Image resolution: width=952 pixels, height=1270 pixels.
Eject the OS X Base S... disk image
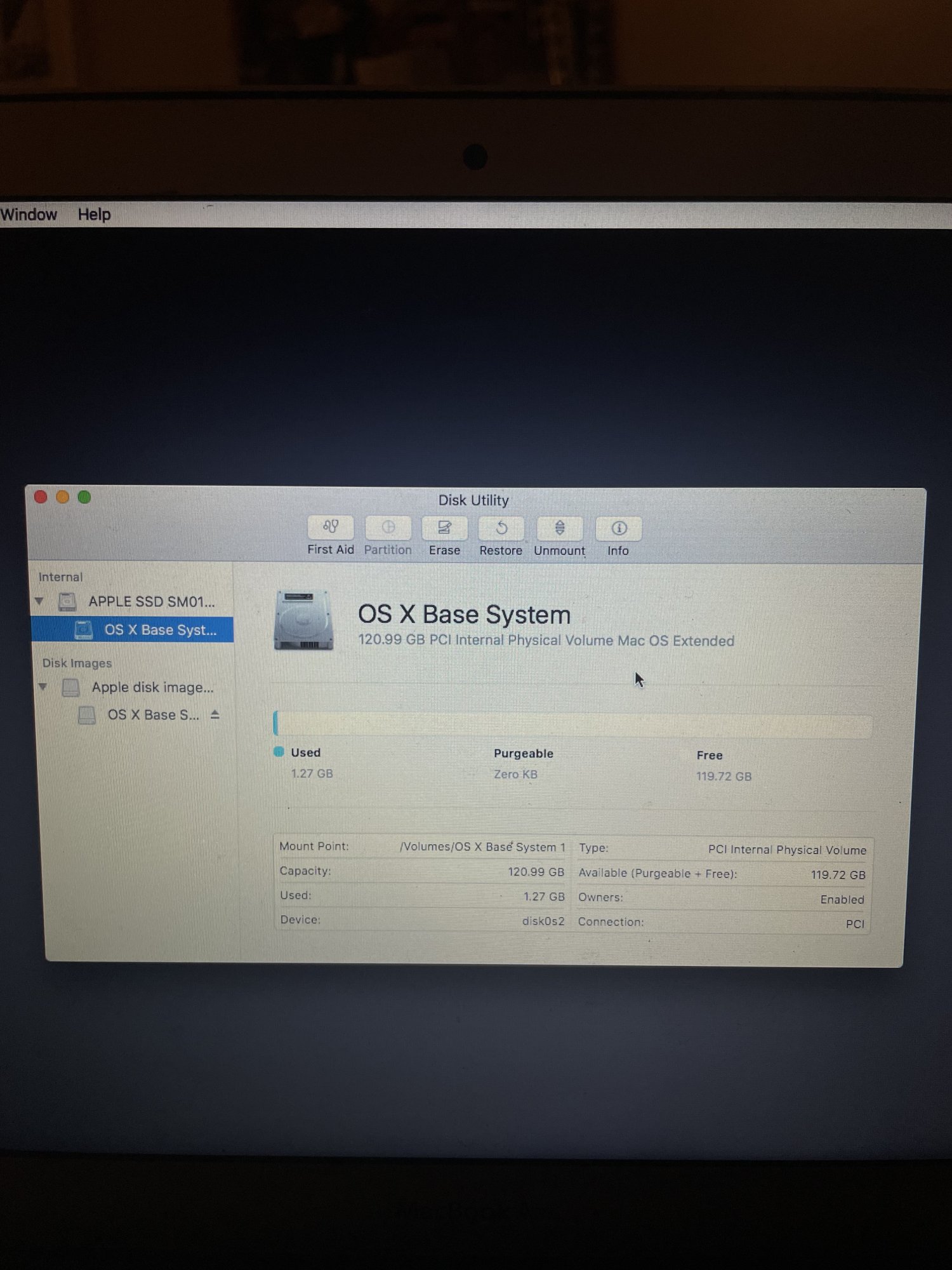tap(215, 715)
